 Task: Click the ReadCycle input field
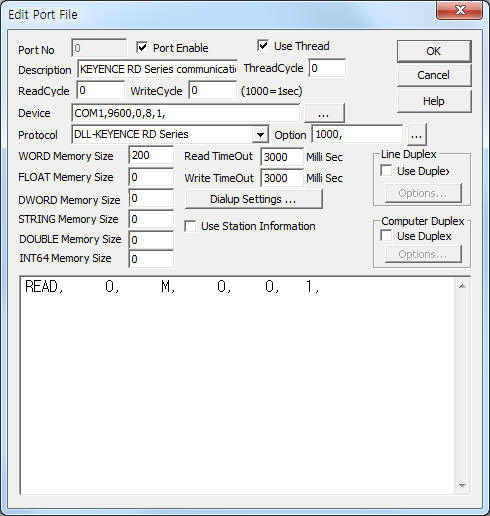[x=100, y=91]
